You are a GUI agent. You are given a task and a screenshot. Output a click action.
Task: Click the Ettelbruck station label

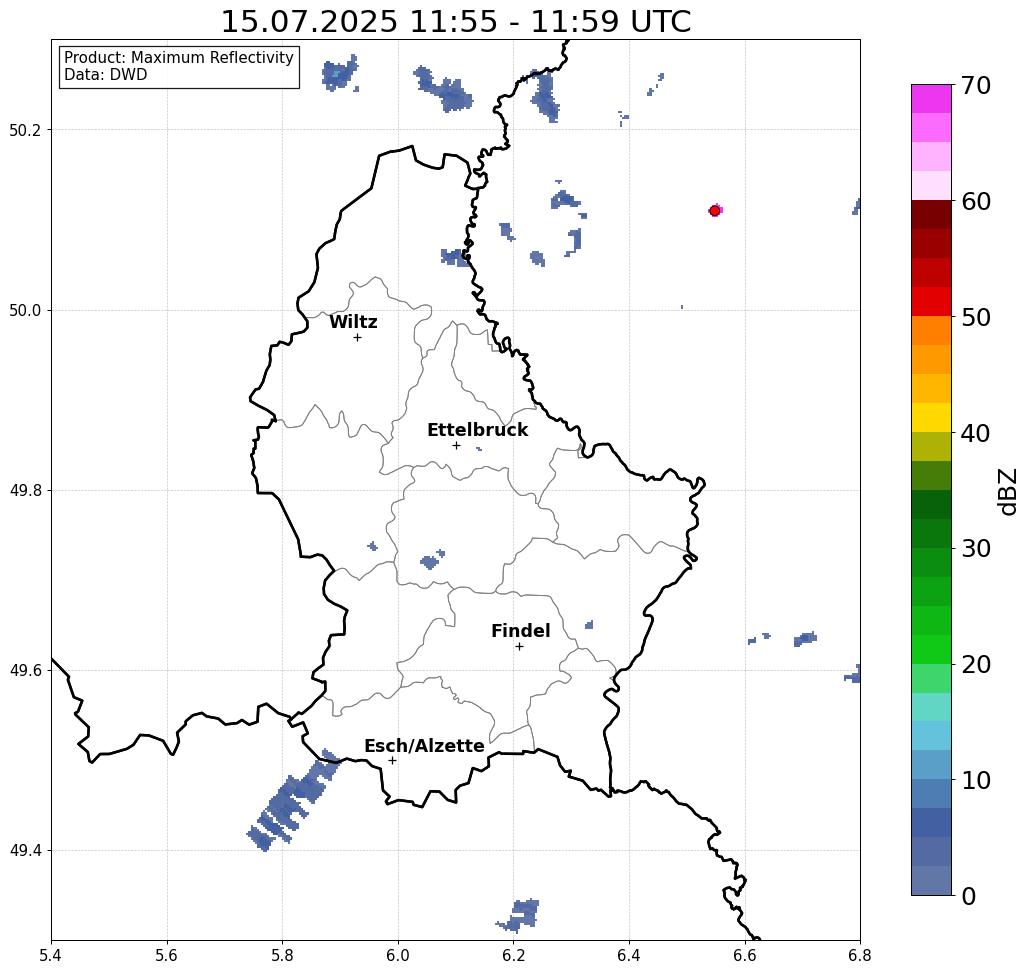pos(477,430)
